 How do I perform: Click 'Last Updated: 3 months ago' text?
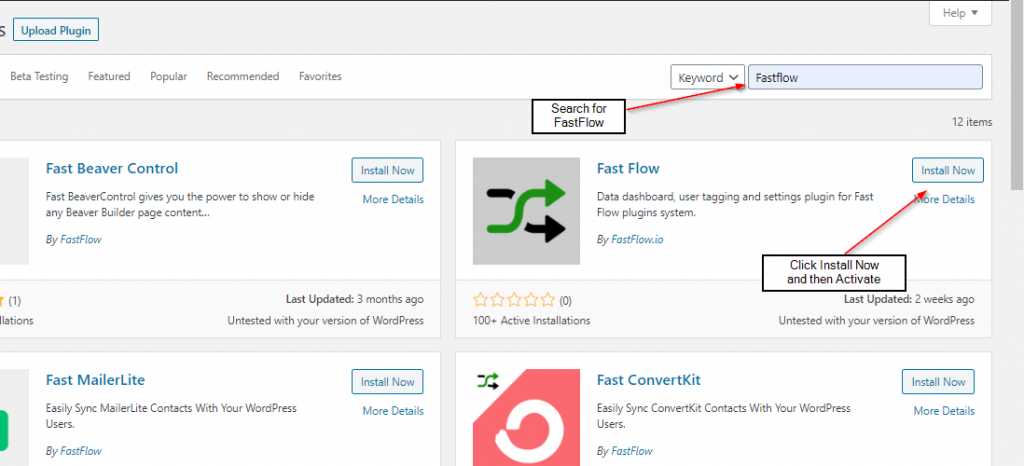(355, 300)
